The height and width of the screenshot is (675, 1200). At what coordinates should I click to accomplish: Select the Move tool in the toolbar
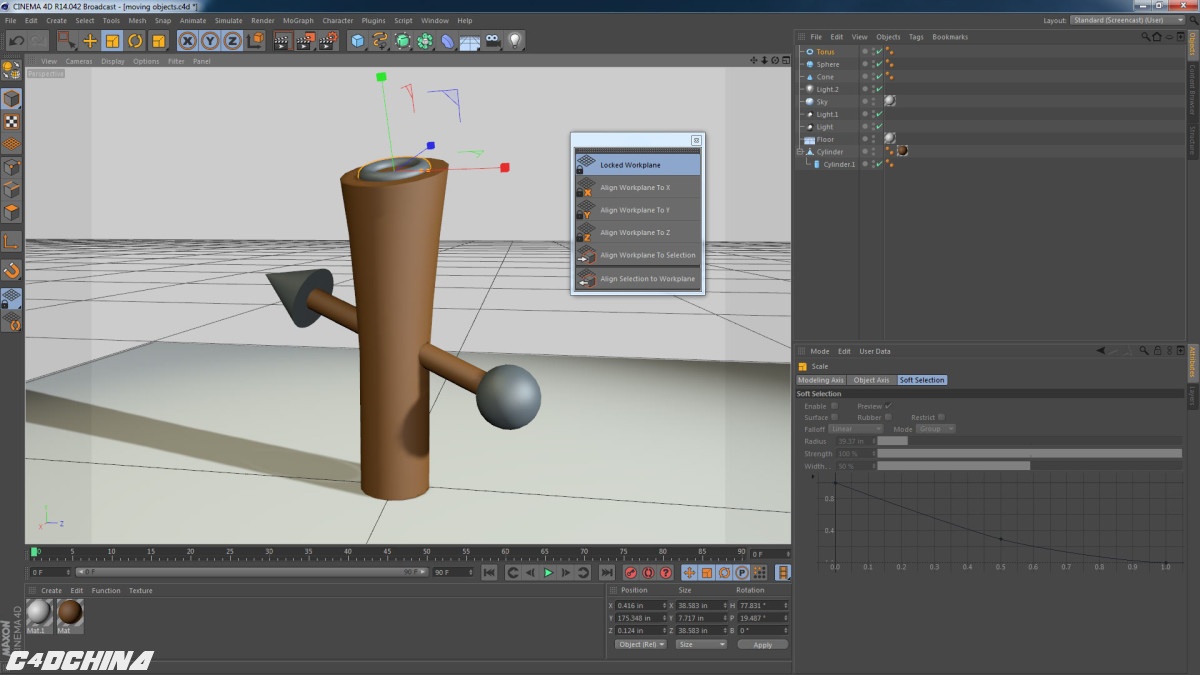pos(89,41)
